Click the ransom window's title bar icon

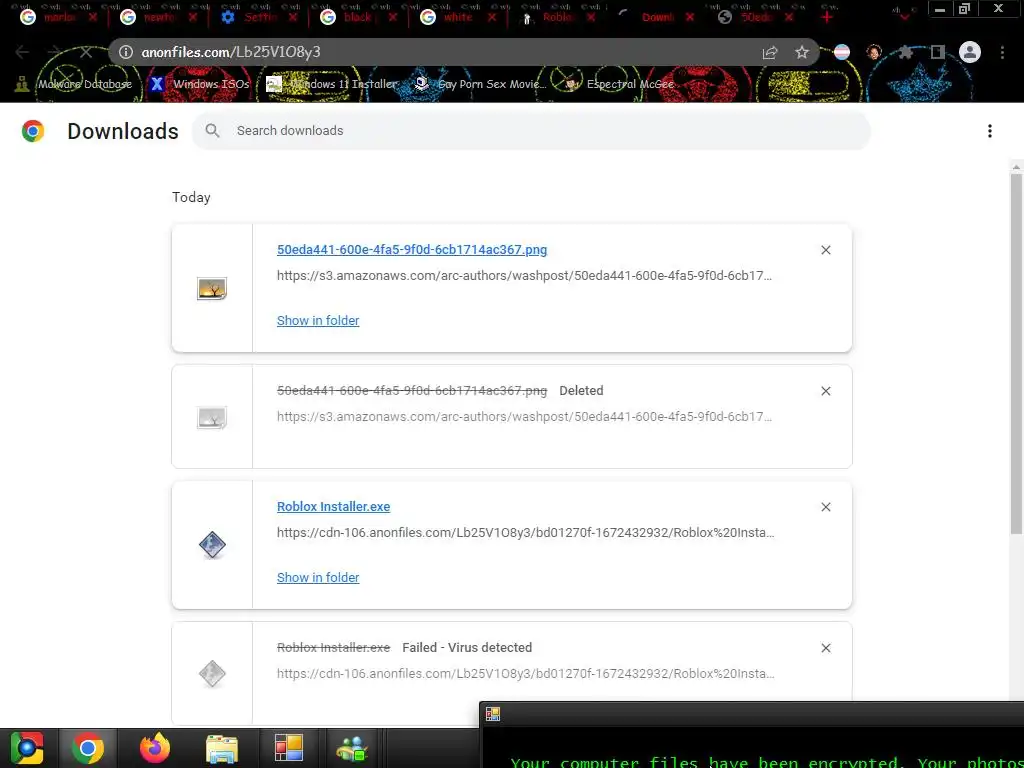click(493, 714)
